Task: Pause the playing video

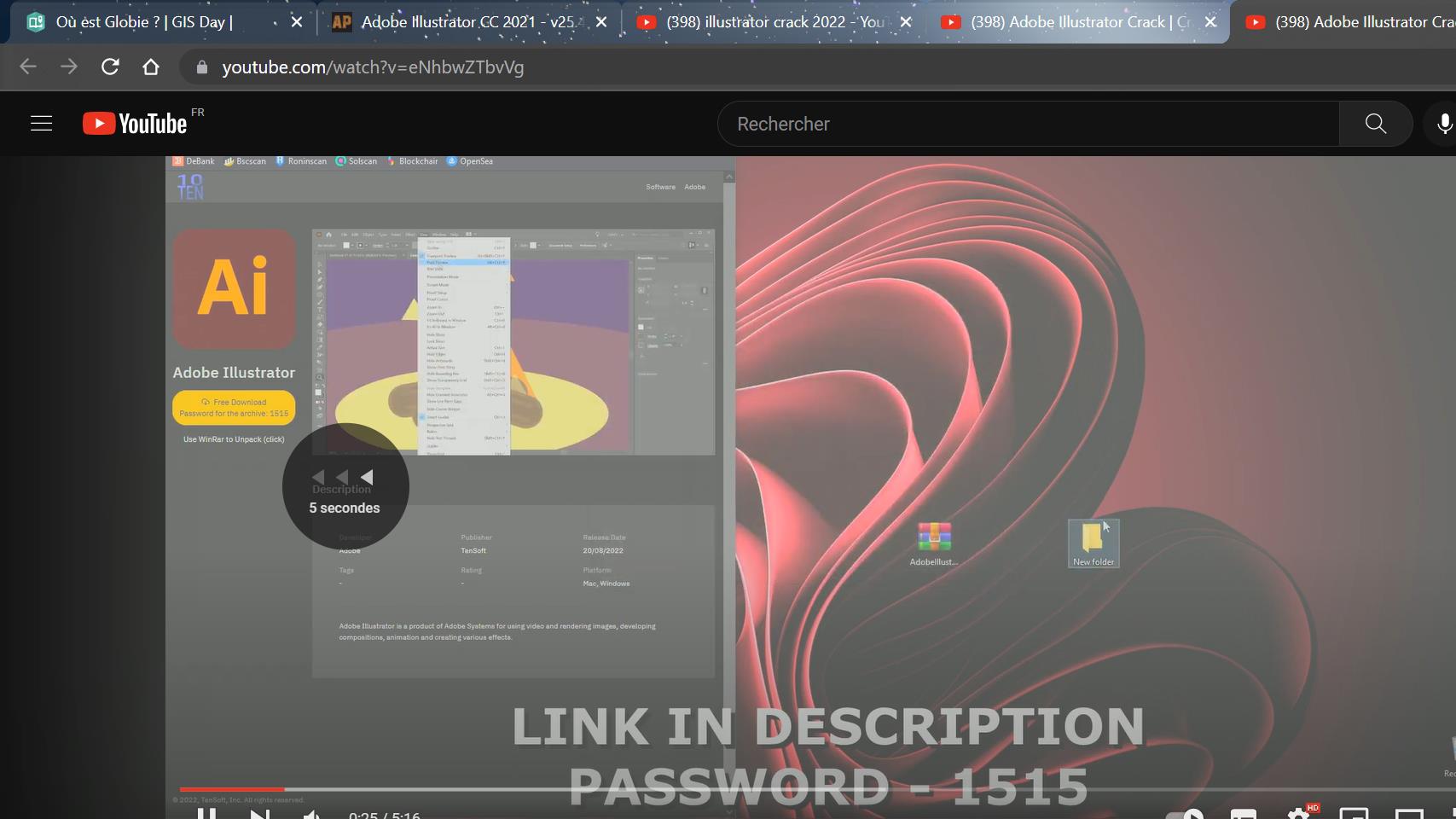Action: [206, 815]
